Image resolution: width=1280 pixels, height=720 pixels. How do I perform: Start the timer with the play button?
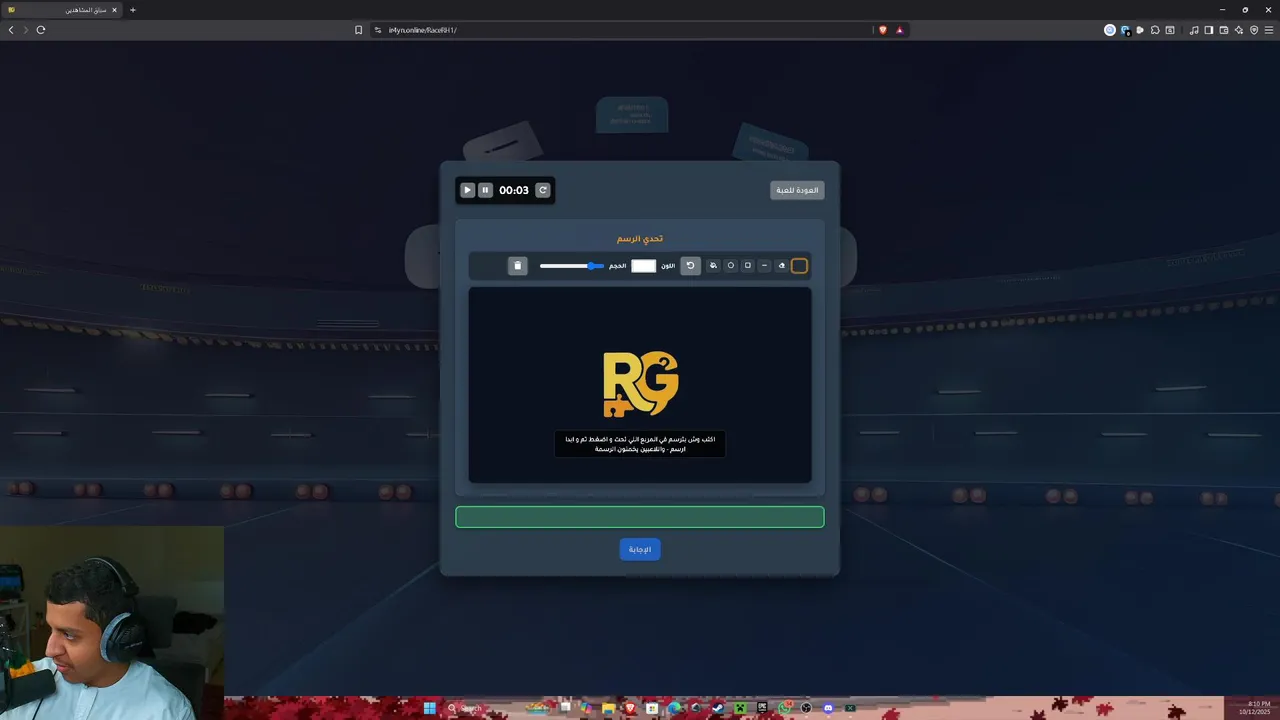[x=467, y=190]
